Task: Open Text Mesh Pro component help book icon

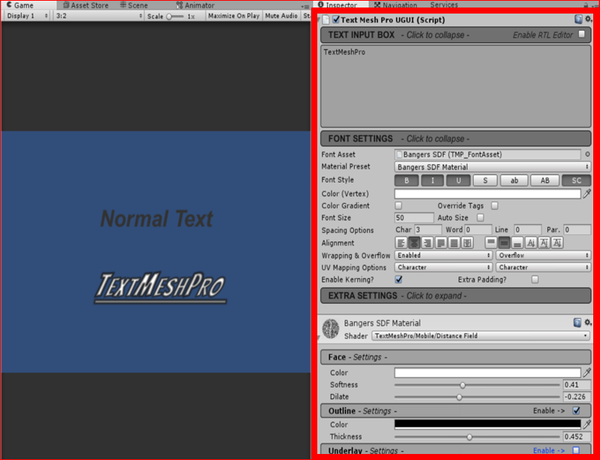Action: (578, 20)
